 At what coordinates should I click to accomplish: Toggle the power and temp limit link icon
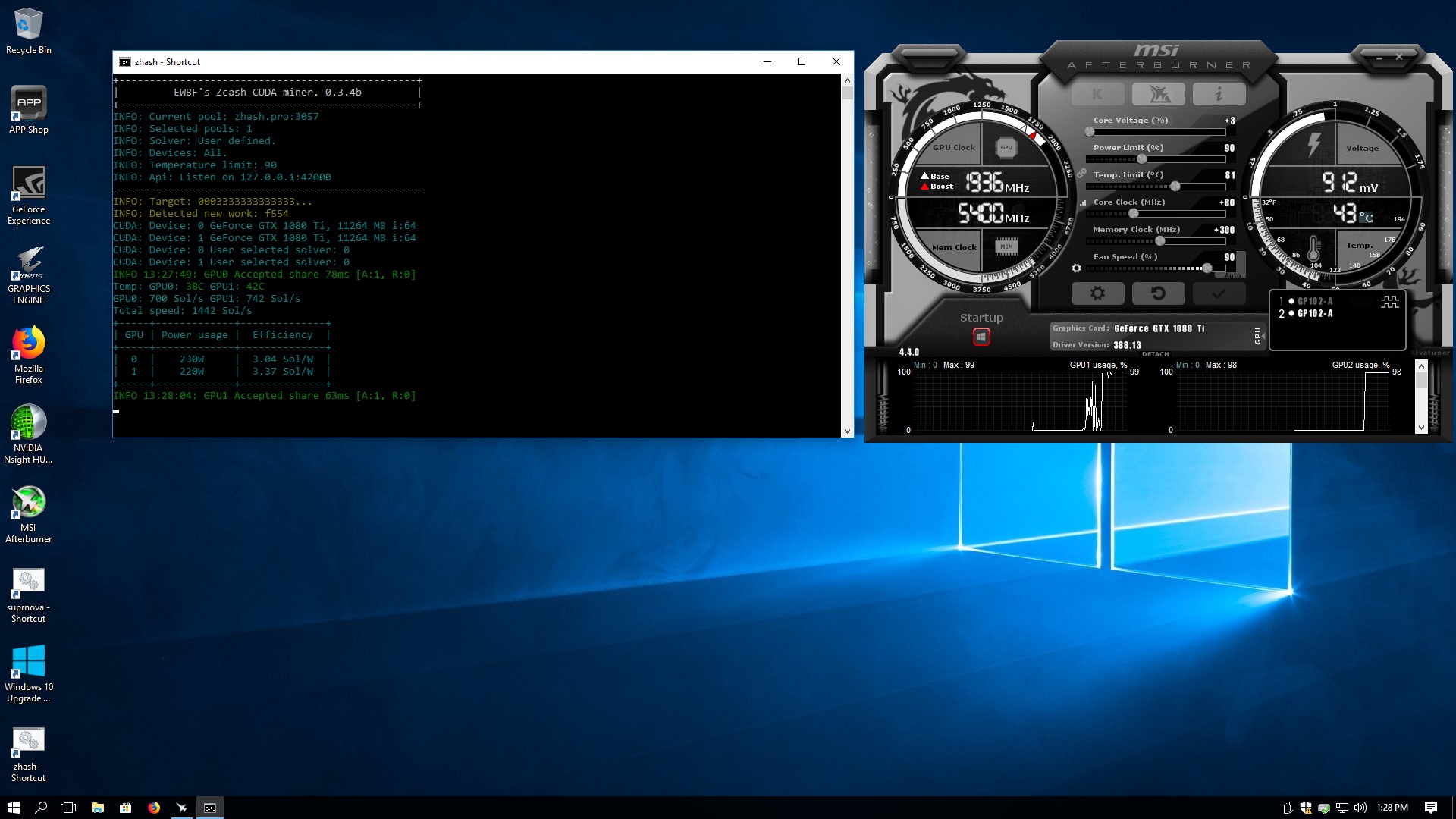[x=1081, y=174]
